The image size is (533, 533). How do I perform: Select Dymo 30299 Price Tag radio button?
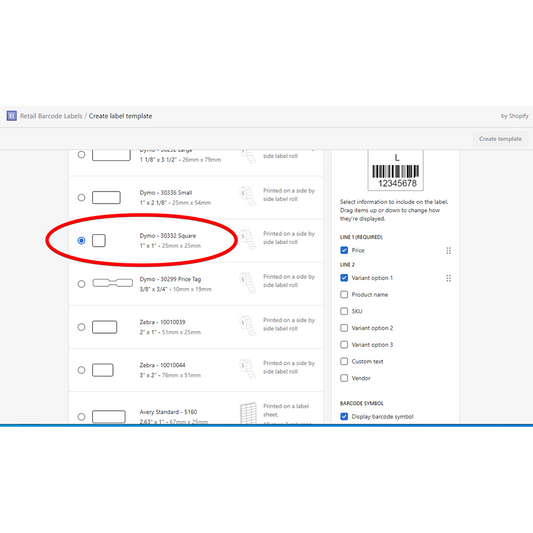pyautogui.click(x=81, y=284)
